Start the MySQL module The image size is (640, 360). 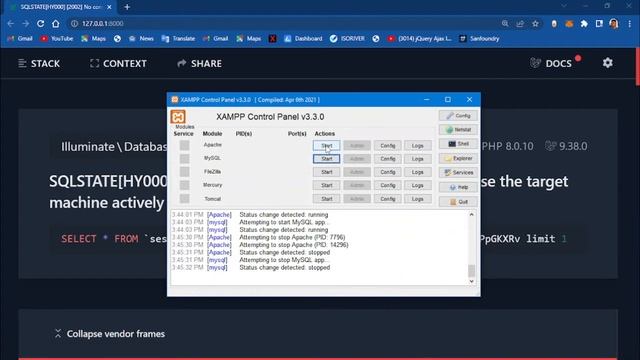(327, 159)
